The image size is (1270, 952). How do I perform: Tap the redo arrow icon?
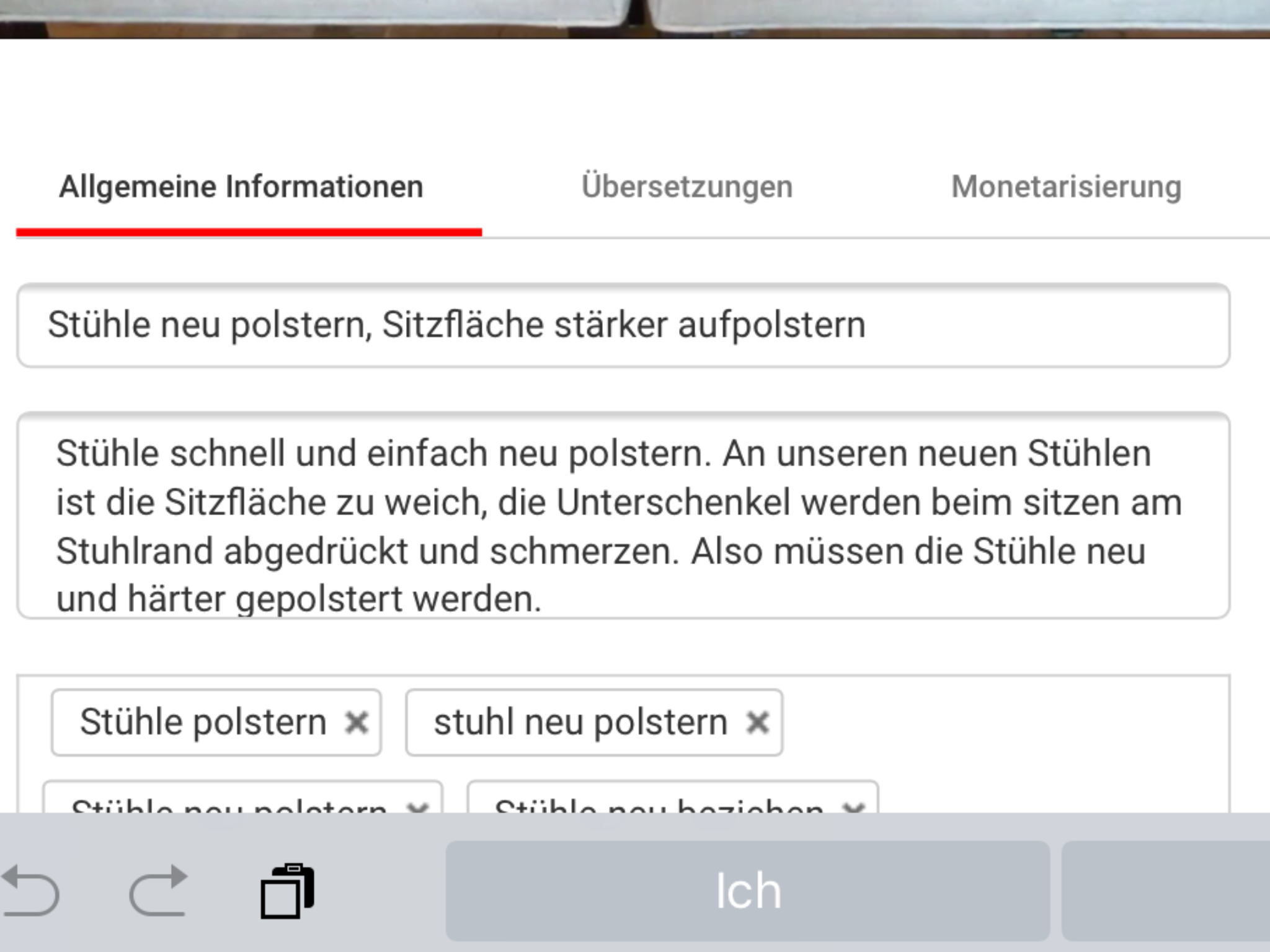(x=158, y=891)
